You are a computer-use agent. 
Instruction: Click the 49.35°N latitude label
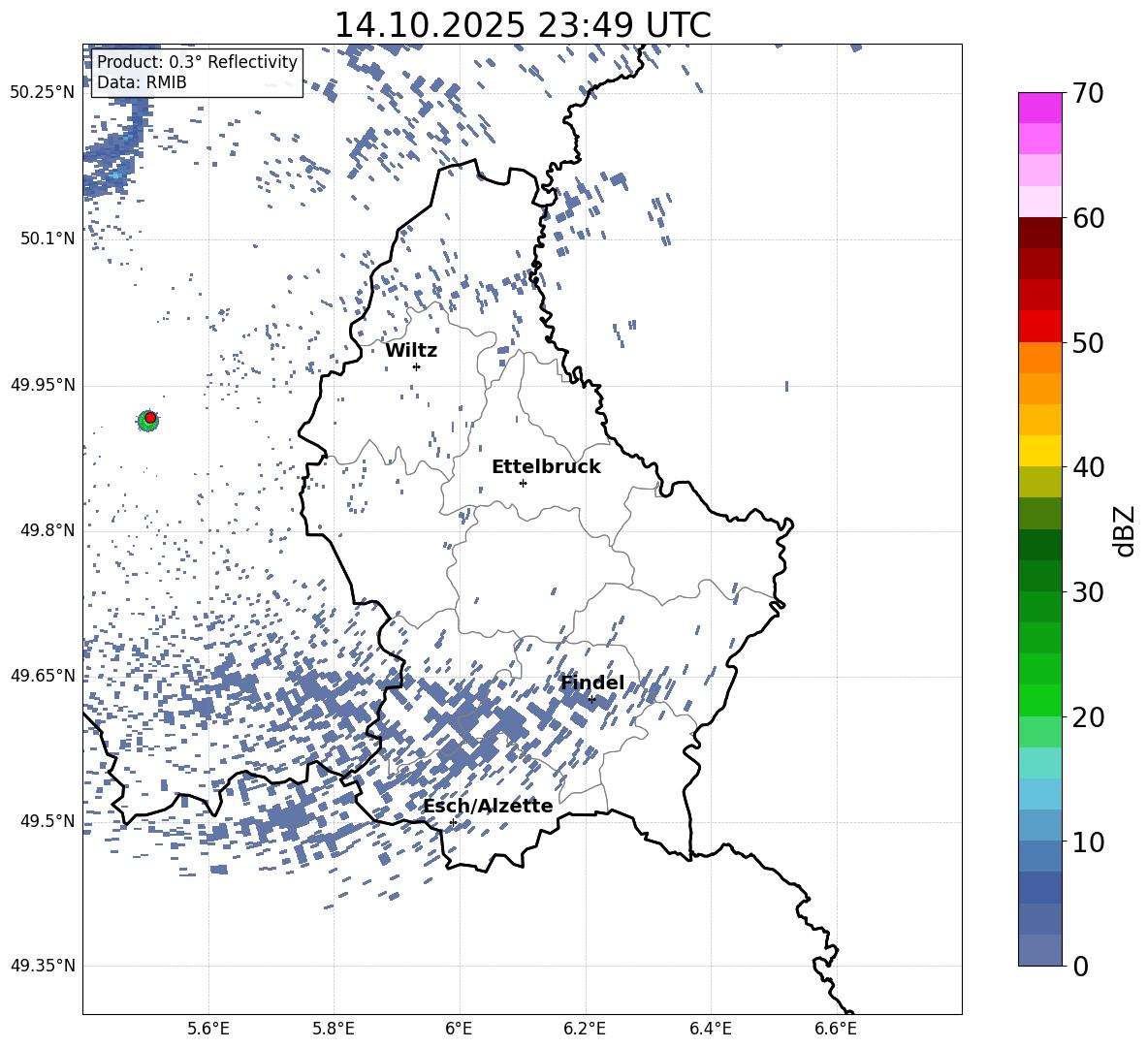[43, 966]
